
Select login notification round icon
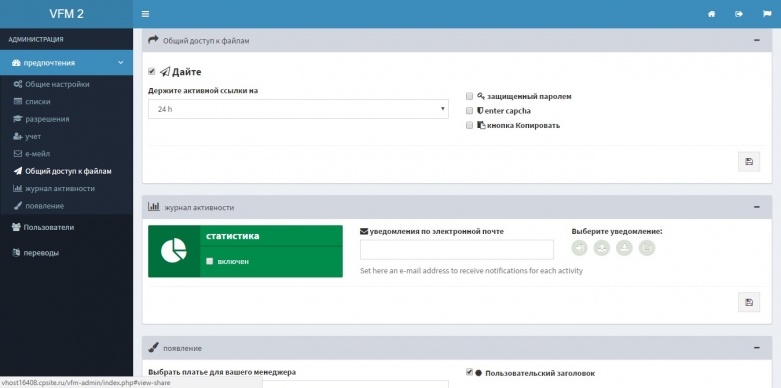pos(579,248)
